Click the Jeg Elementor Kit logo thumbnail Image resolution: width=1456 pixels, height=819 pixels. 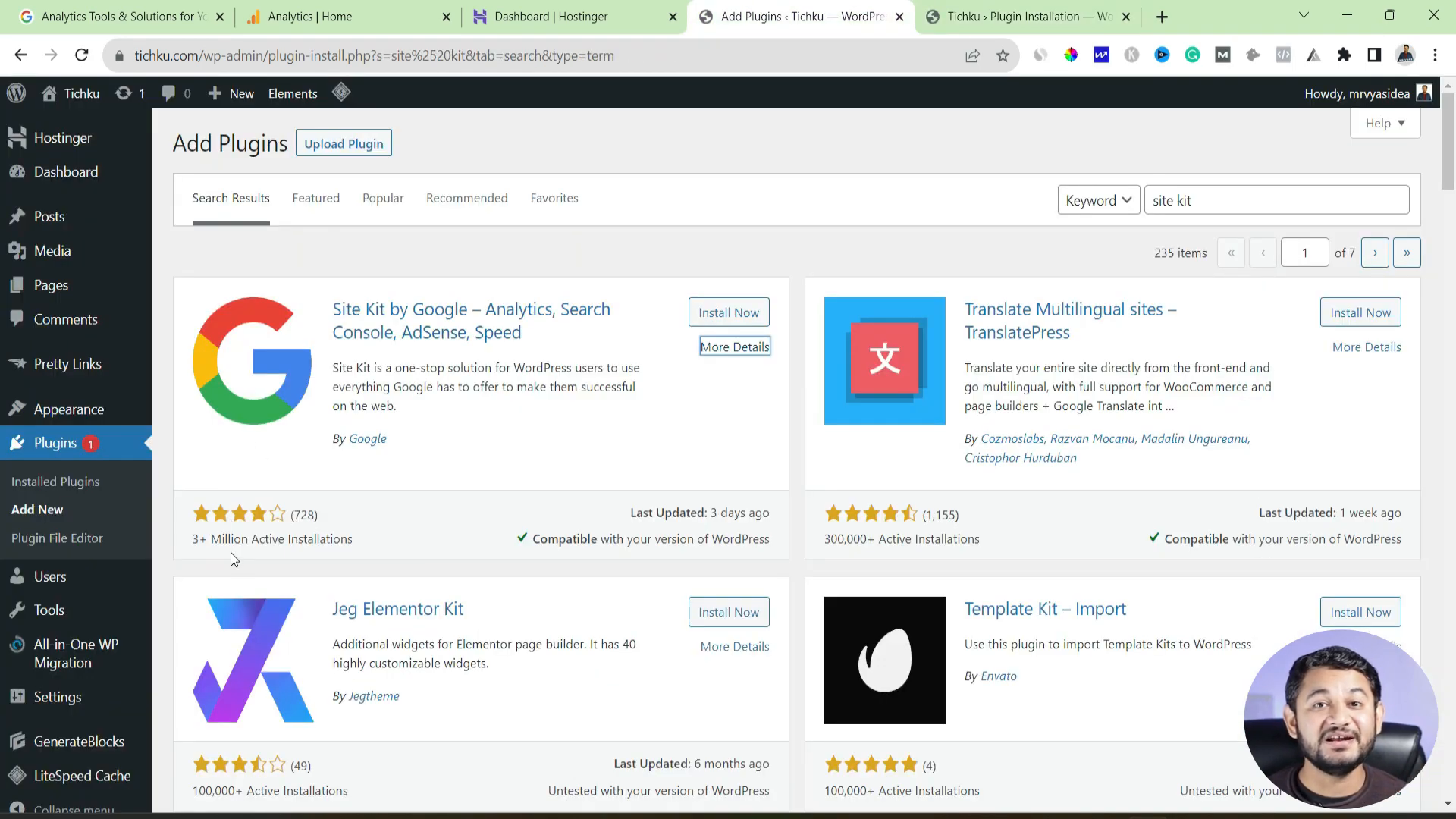pyautogui.click(x=253, y=660)
